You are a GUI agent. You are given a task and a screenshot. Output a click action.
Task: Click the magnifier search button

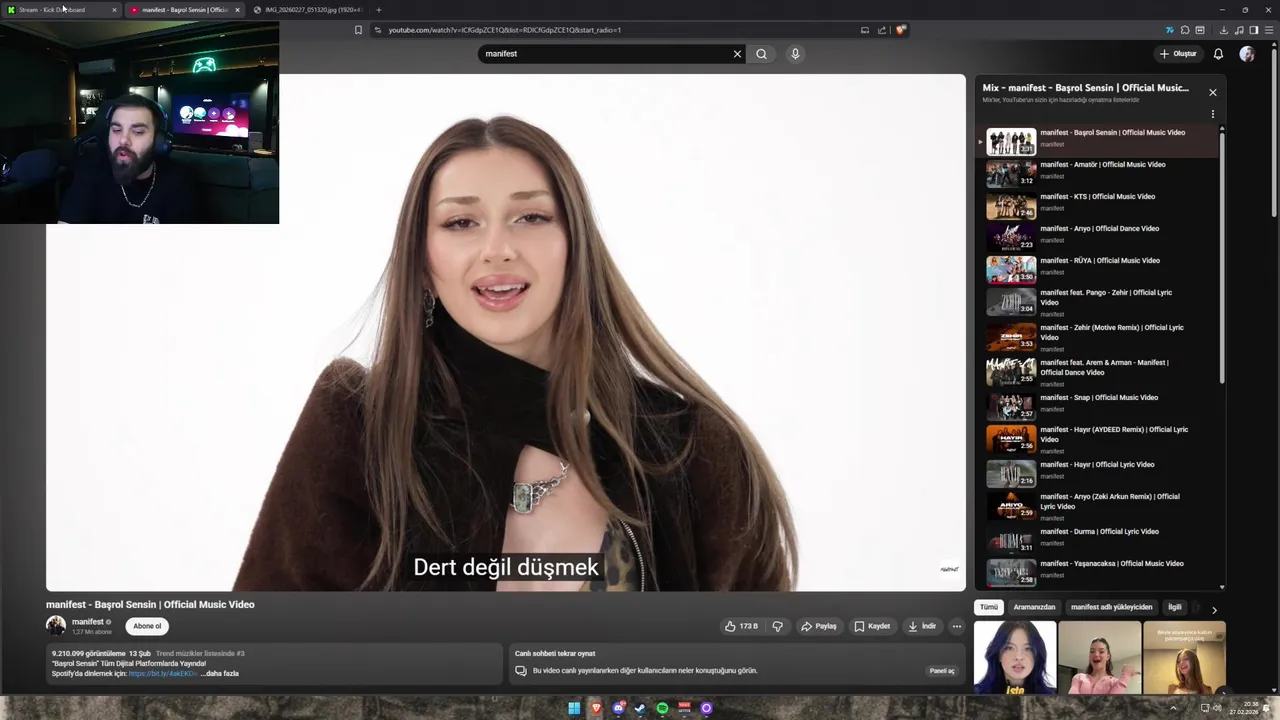point(761,54)
